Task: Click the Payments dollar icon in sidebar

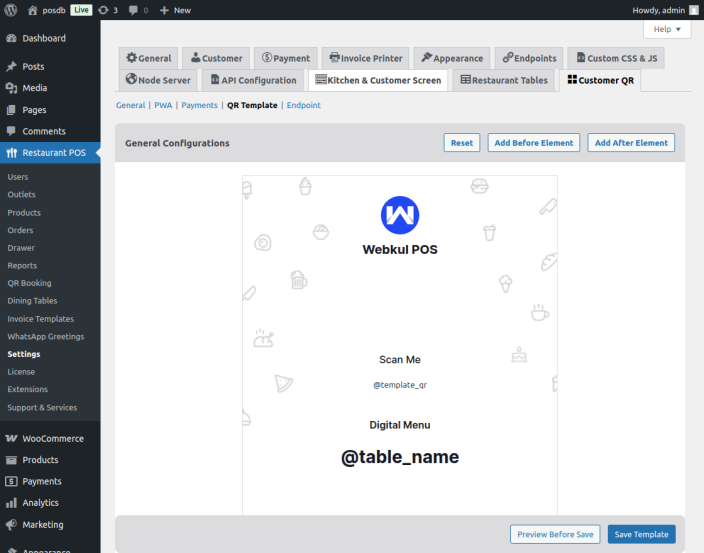Action: (12, 481)
